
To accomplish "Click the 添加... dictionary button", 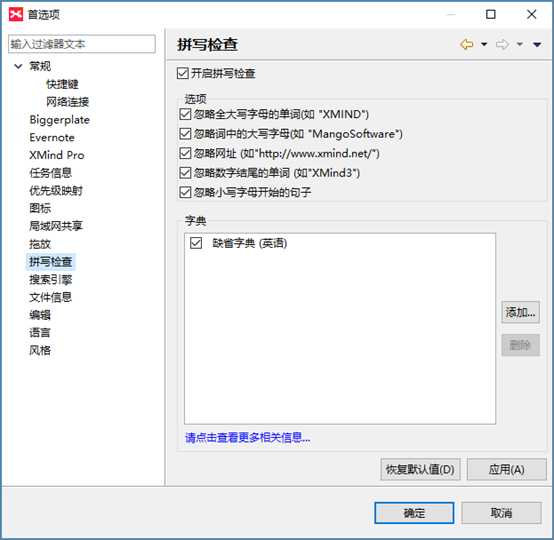I will 520,312.
